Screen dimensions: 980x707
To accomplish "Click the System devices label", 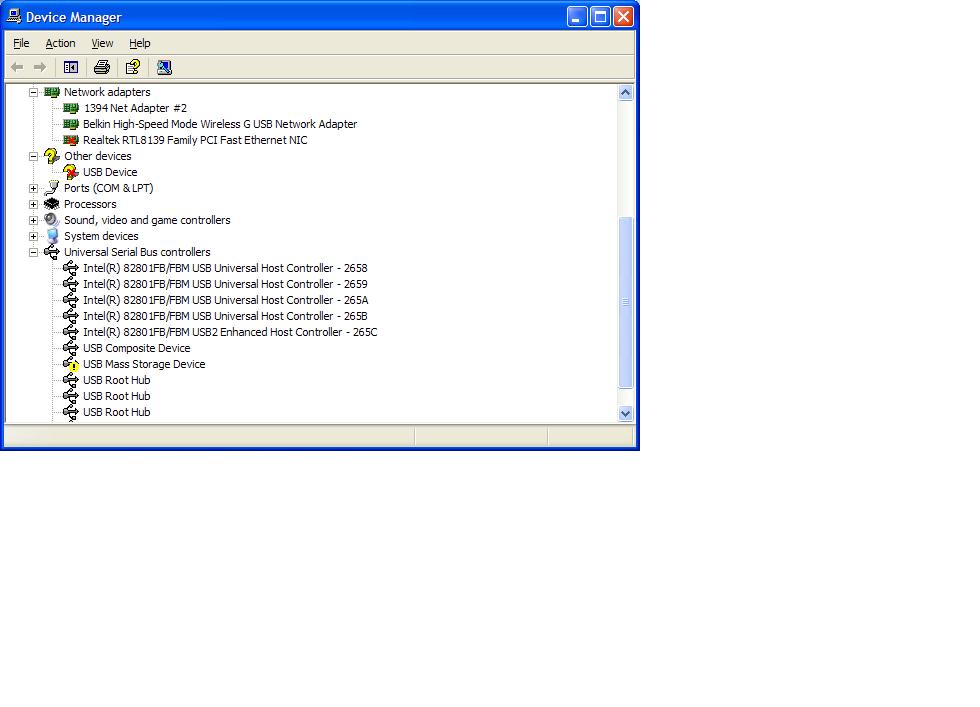I will coord(101,236).
